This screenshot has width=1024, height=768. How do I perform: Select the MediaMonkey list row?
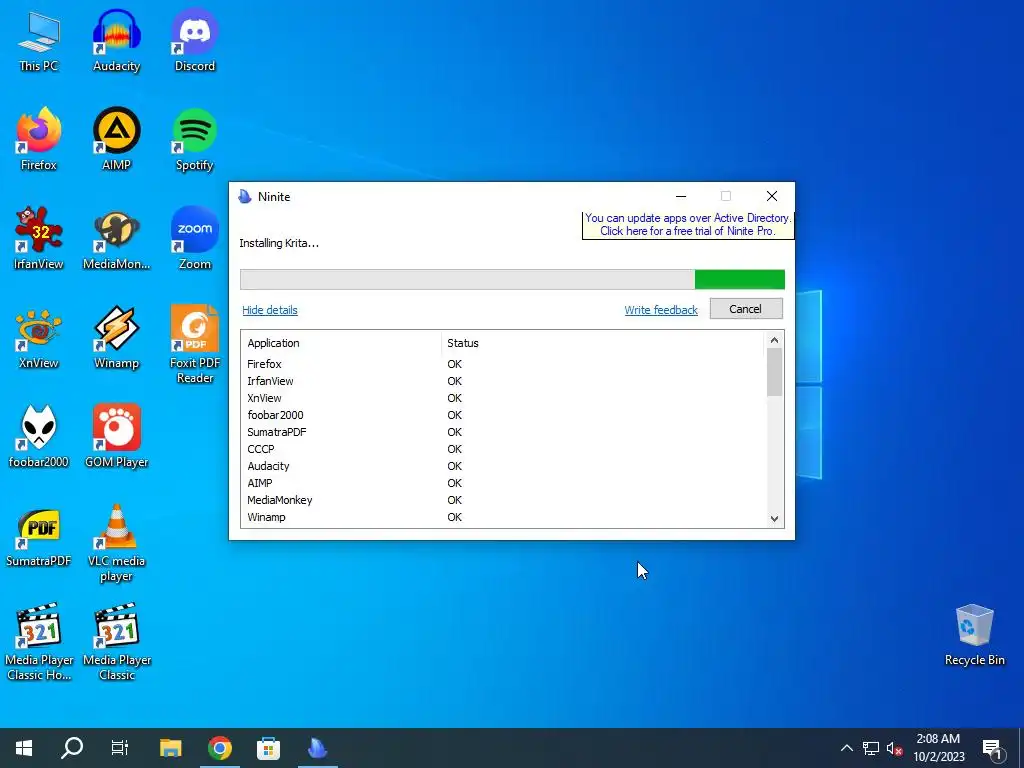pyautogui.click(x=503, y=500)
